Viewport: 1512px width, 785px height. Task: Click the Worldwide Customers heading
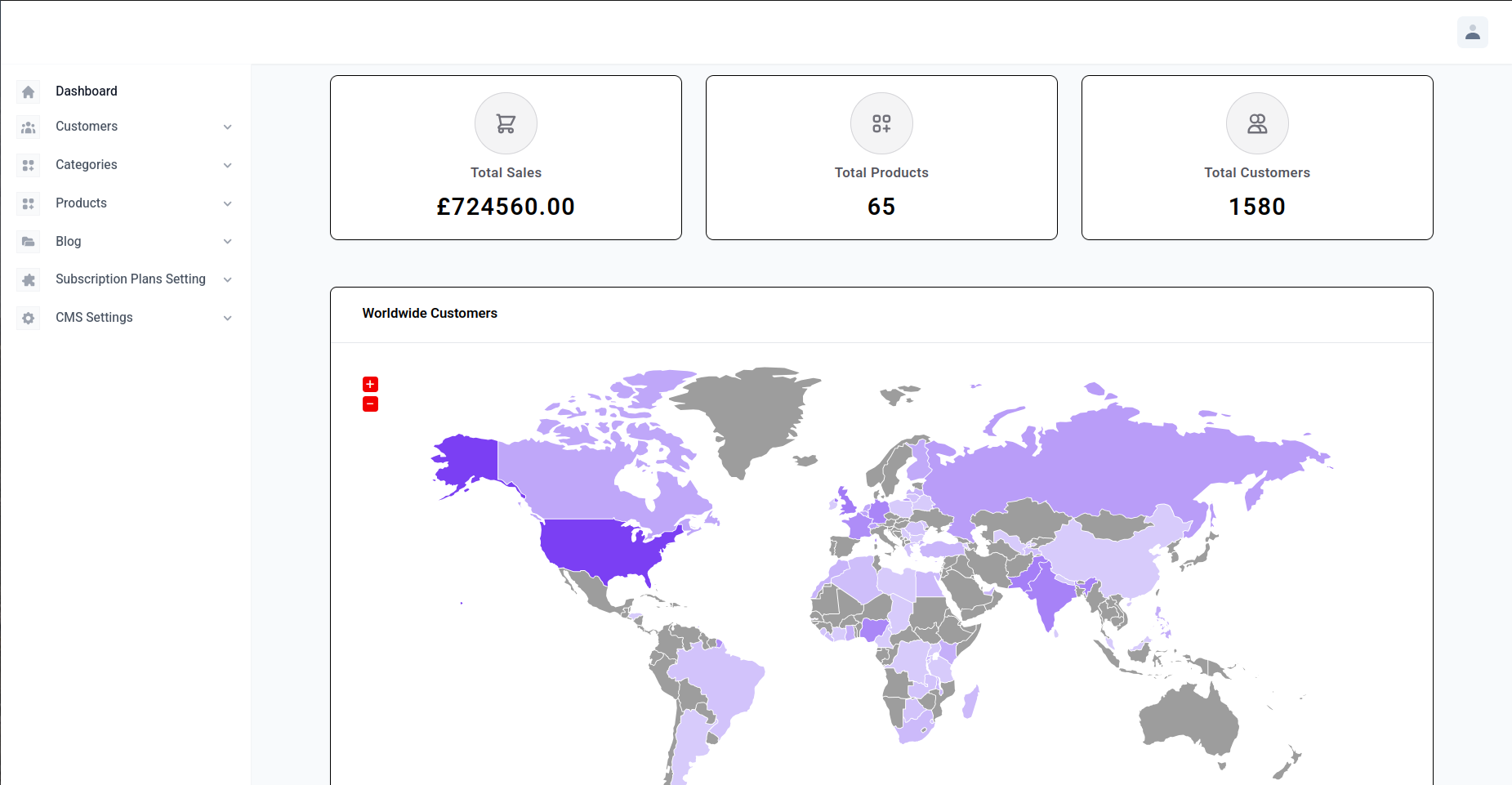pyautogui.click(x=430, y=313)
